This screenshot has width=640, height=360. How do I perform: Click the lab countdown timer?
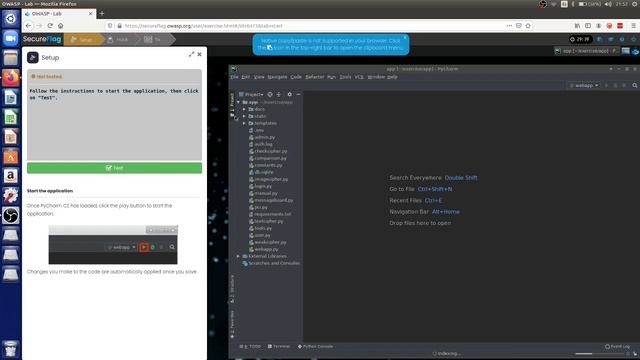pyautogui.click(x=580, y=39)
